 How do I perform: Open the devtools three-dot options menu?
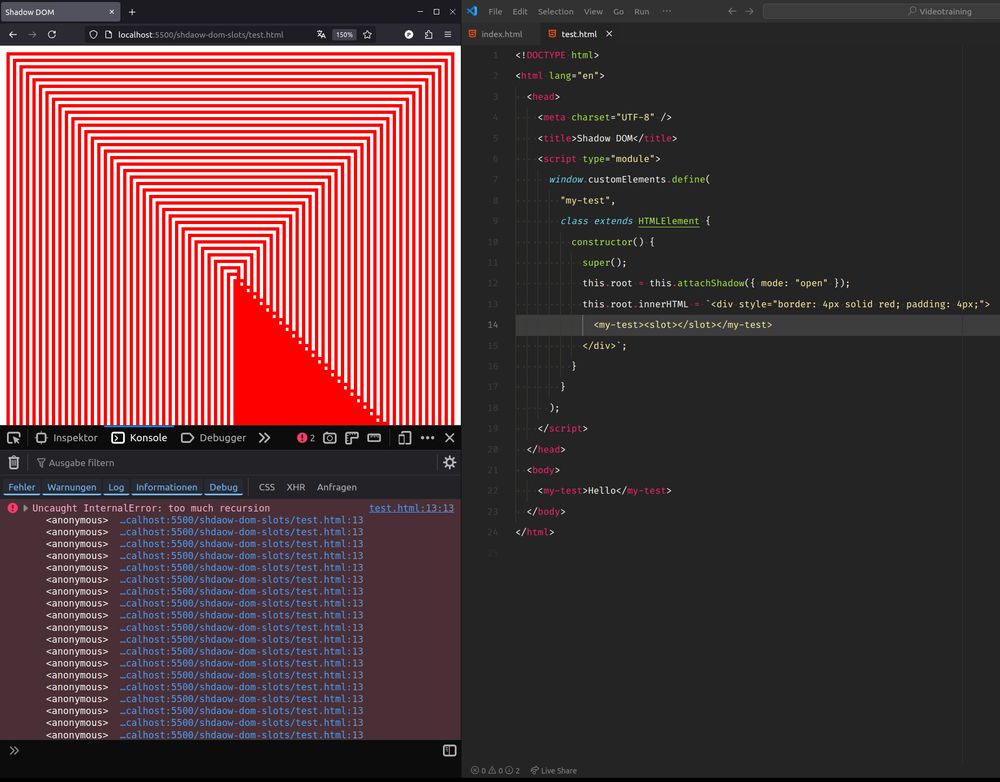tap(427, 438)
